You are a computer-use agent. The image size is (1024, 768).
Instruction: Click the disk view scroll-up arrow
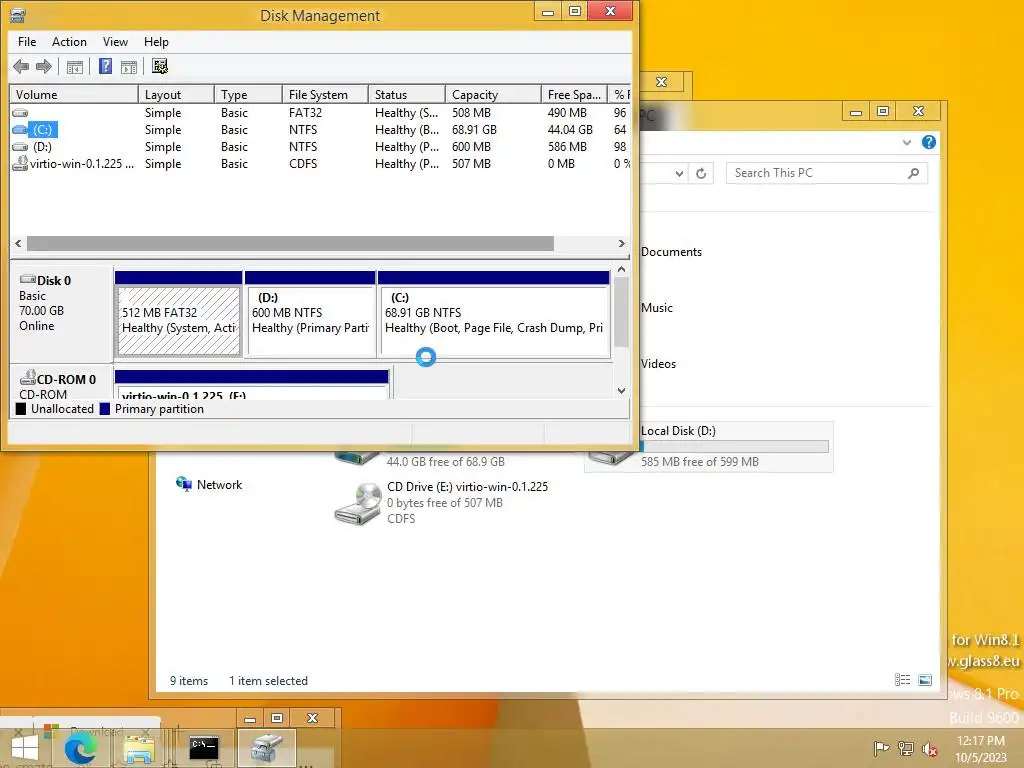click(x=621, y=270)
